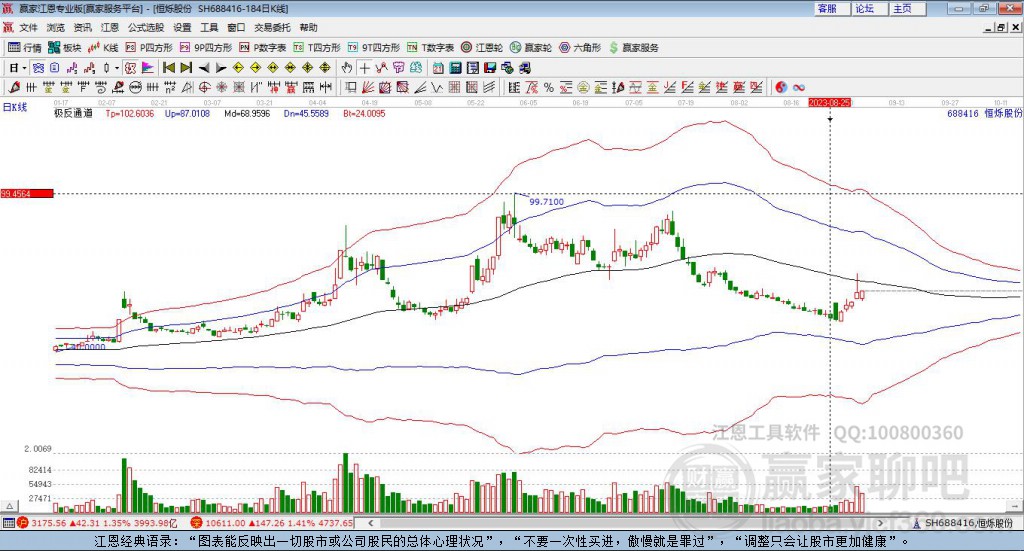Open the 文件 menu
The image size is (1024, 551).
(x=28, y=27)
